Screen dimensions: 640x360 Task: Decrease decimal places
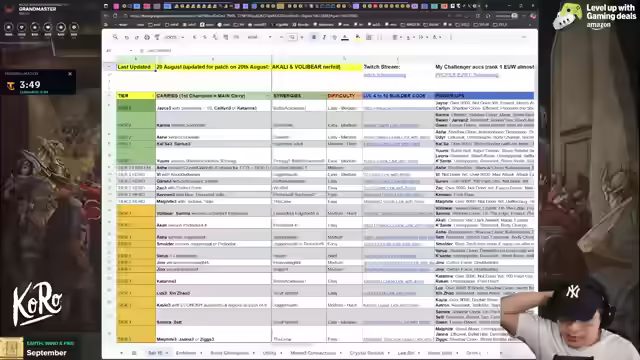coord(215,37)
